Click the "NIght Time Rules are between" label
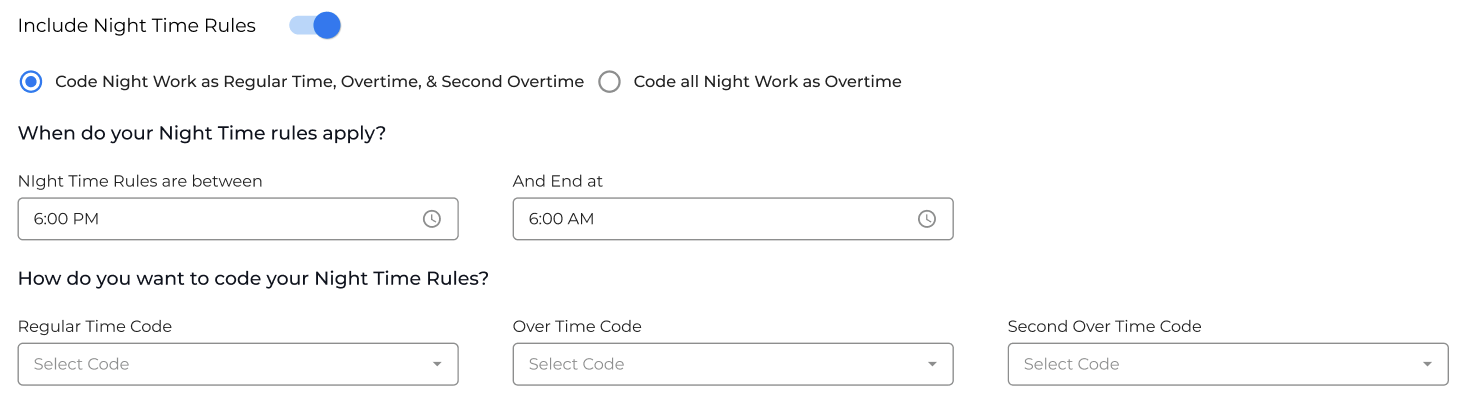 (x=140, y=181)
